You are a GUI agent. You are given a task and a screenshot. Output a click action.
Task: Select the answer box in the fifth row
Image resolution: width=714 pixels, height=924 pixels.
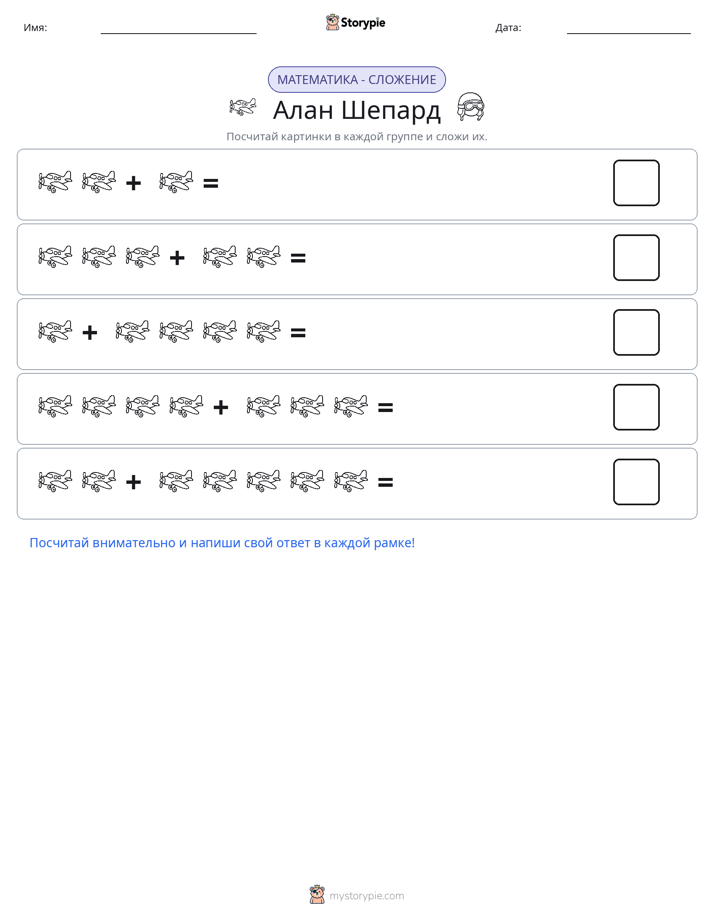636,482
